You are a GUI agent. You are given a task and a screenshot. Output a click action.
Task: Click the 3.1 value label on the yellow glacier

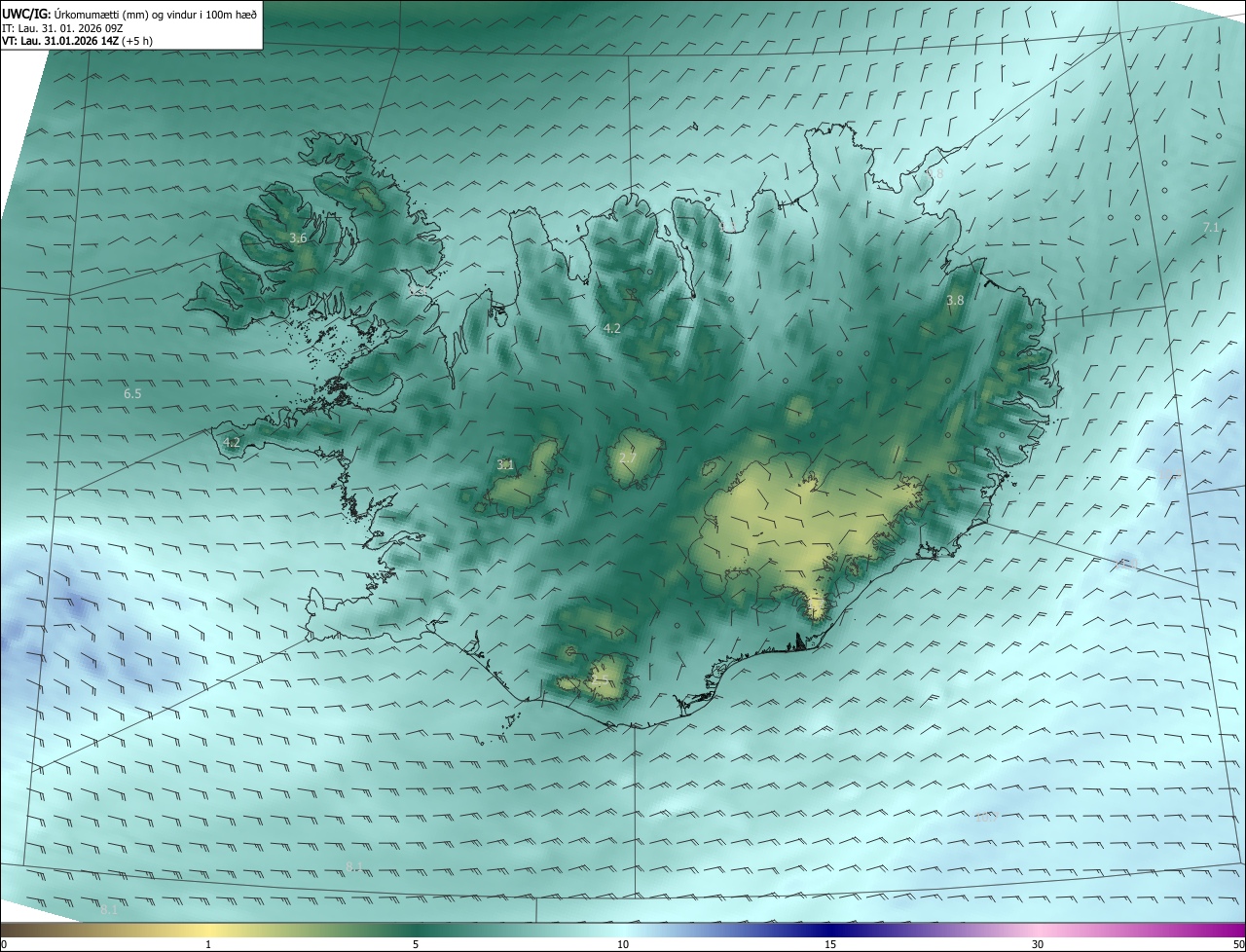[x=505, y=464]
